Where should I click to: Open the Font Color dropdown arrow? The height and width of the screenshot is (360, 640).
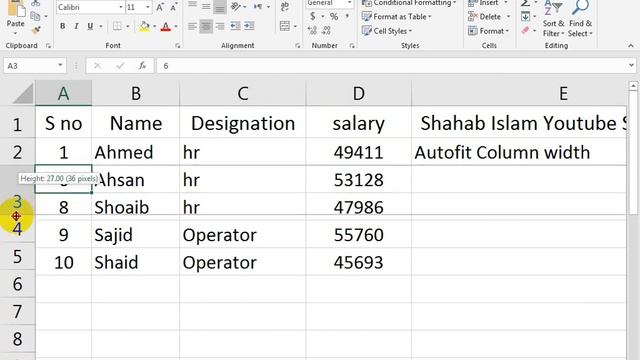(x=176, y=27)
